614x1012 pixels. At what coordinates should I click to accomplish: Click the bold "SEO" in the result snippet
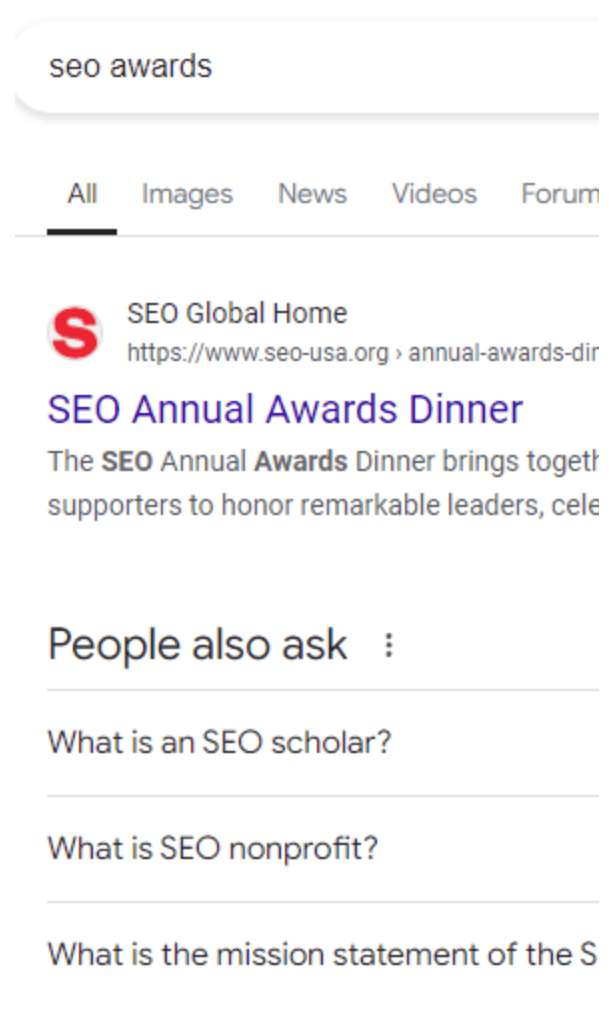[x=126, y=462]
